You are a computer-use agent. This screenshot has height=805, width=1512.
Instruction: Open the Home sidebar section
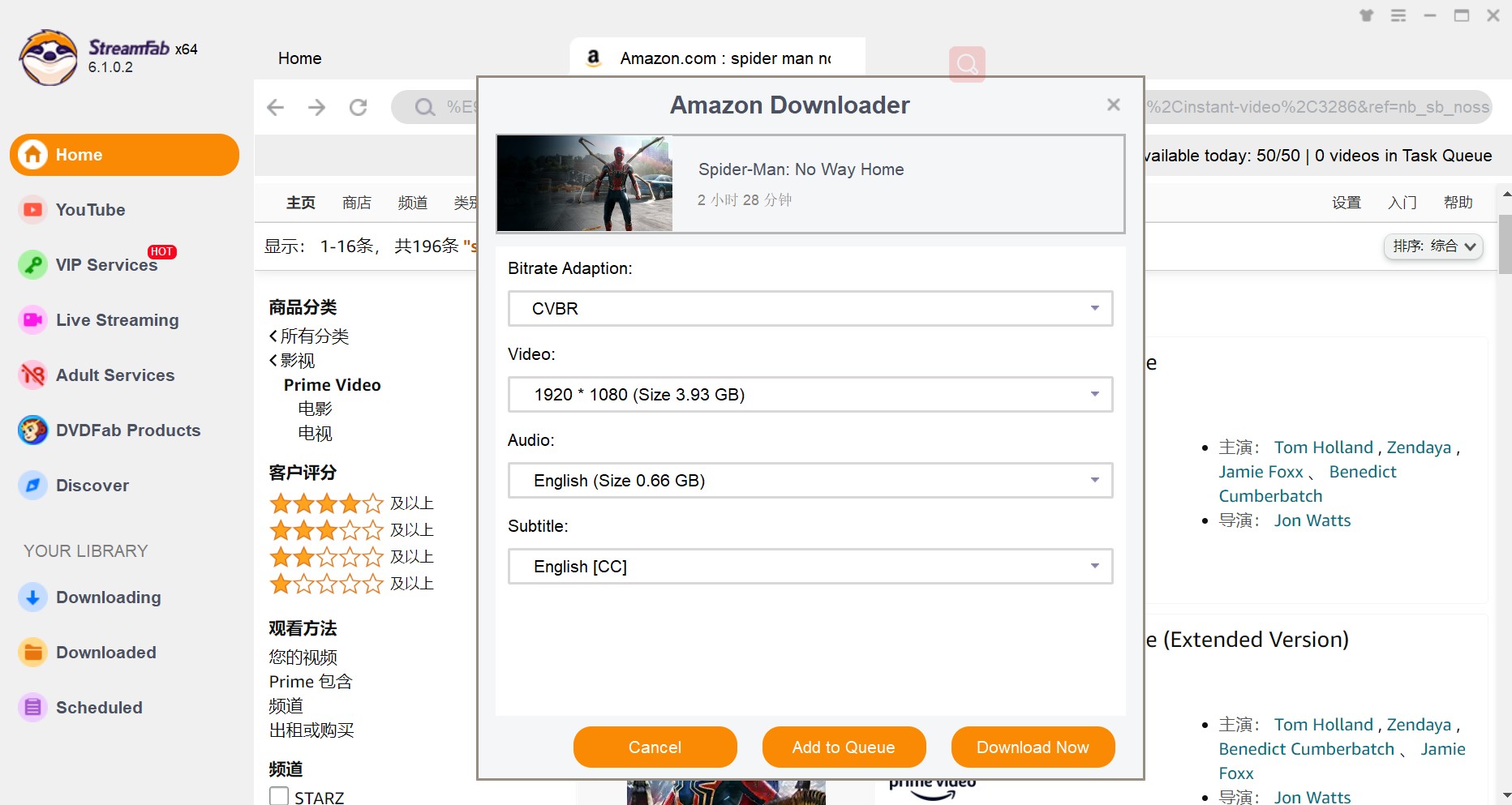tap(124, 155)
